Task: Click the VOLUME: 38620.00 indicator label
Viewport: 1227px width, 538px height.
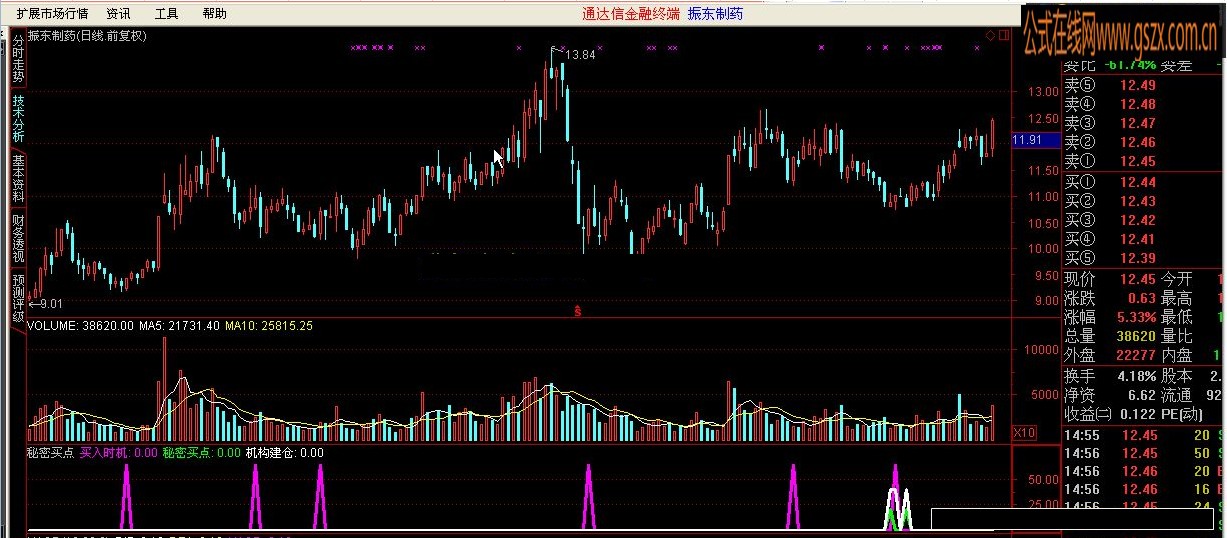Action: (80, 326)
